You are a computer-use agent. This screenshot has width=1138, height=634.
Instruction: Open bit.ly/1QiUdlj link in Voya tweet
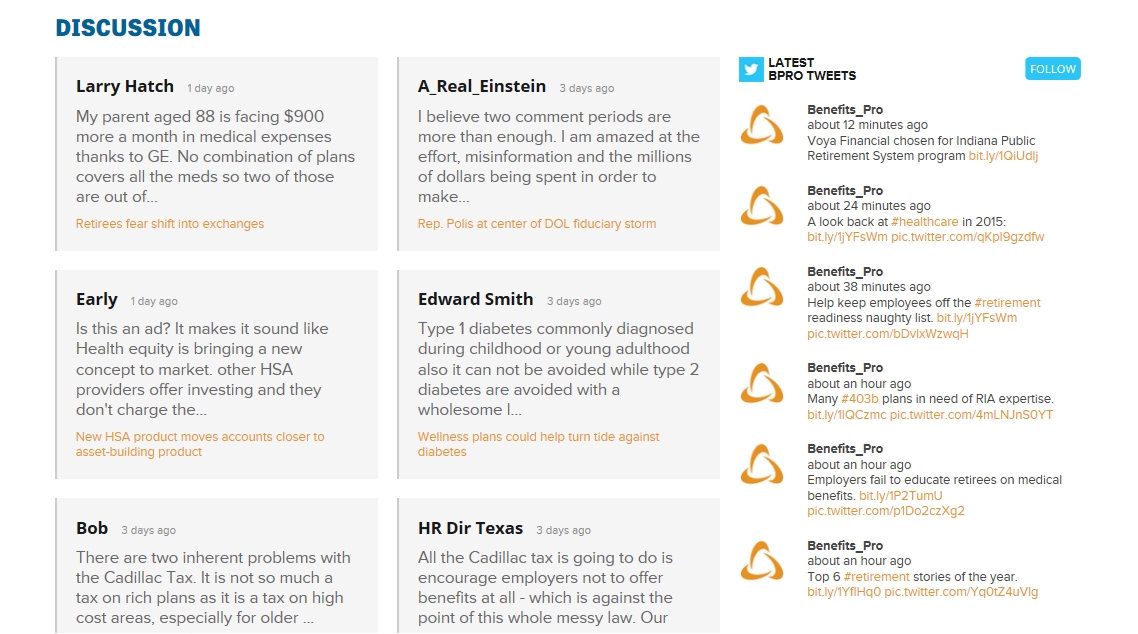(x=1003, y=156)
